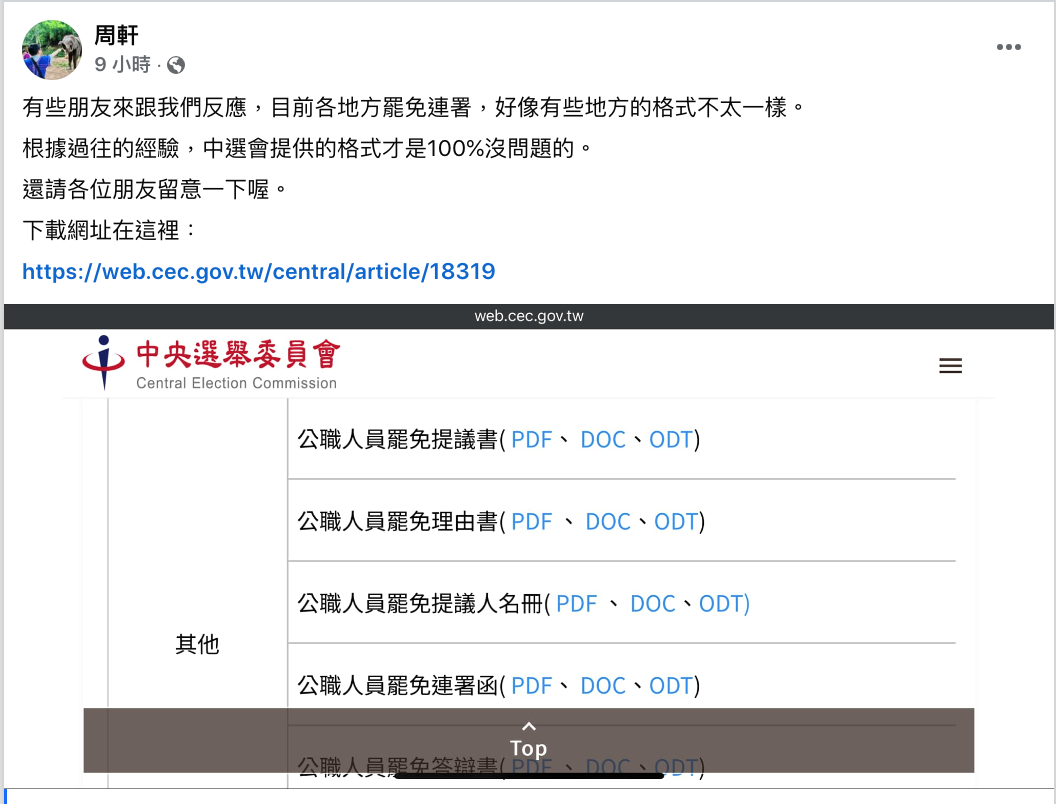Image resolution: width=1056 pixels, height=804 pixels.
Task: Download DOC of 公職人員罷免理由書
Action: click(x=608, y=522)
